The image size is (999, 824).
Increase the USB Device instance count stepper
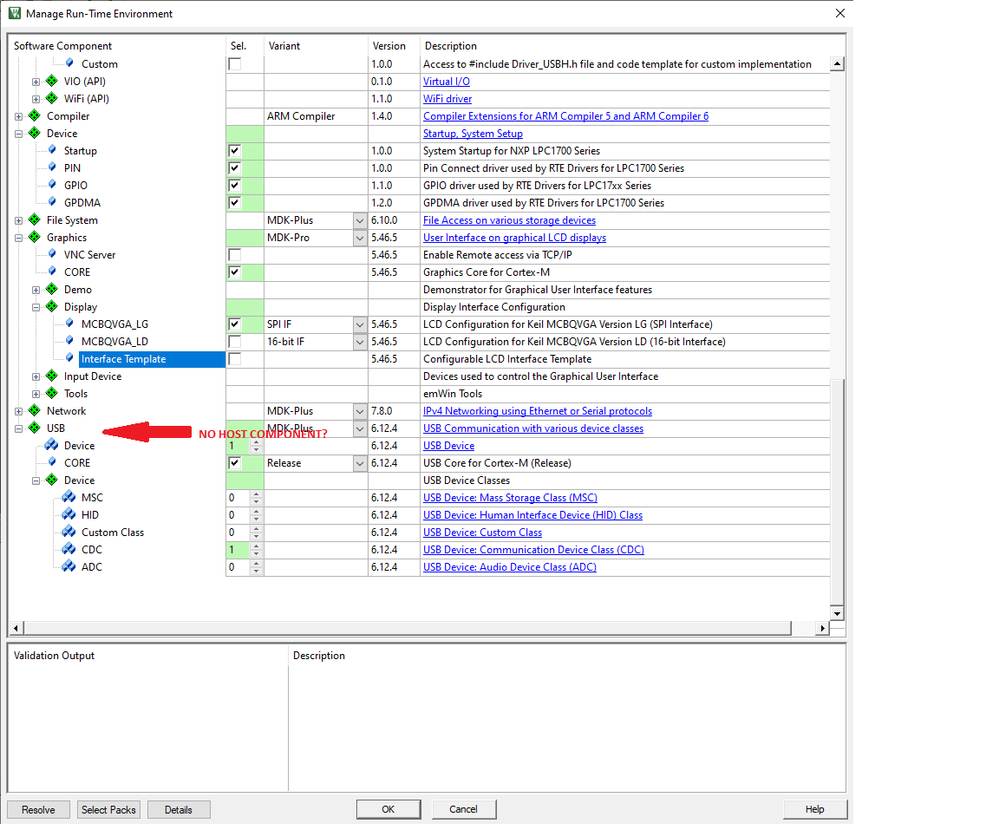point(256,442)
